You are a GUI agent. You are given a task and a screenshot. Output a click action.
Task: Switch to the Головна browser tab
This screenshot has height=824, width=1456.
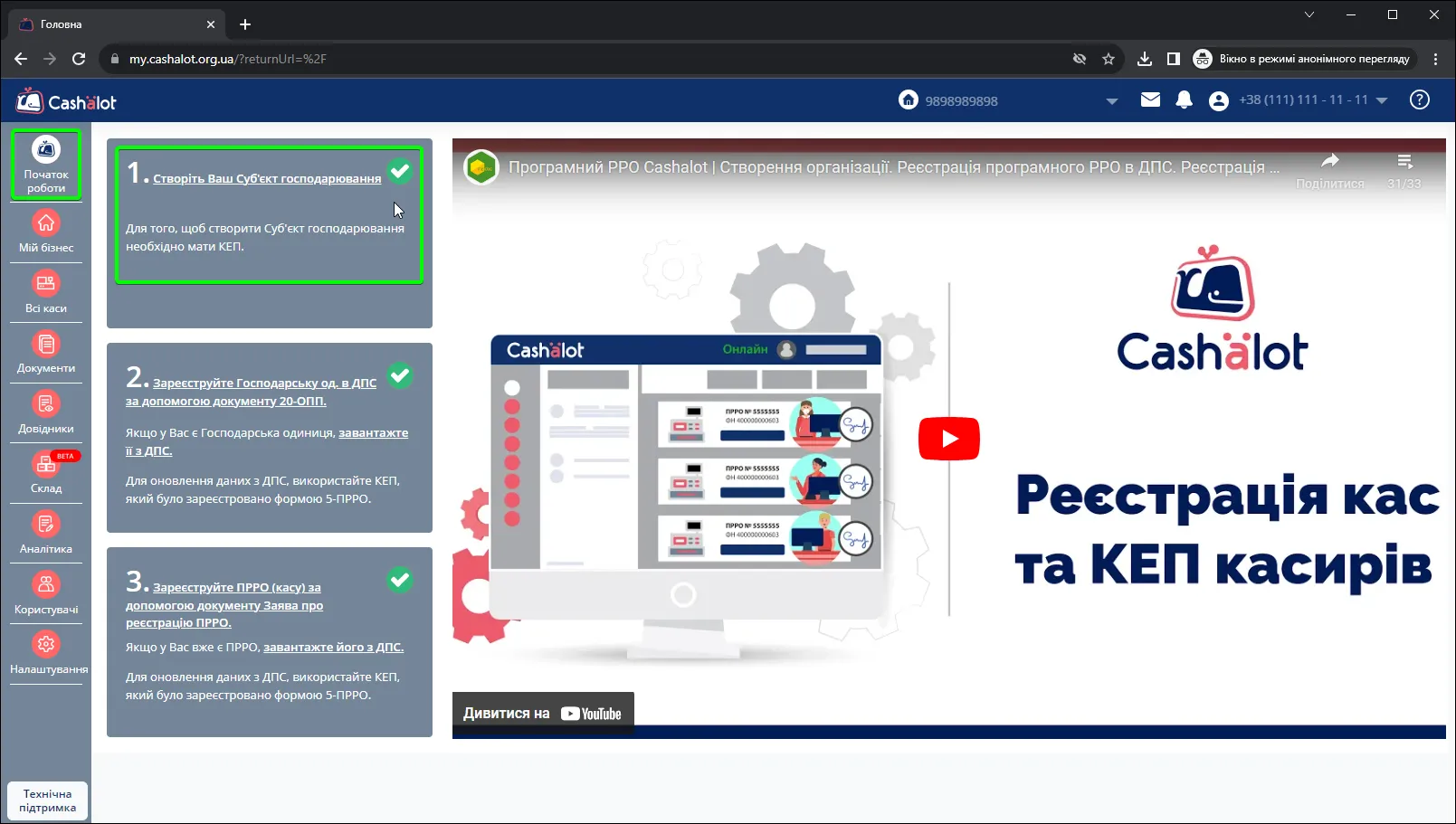114,24
